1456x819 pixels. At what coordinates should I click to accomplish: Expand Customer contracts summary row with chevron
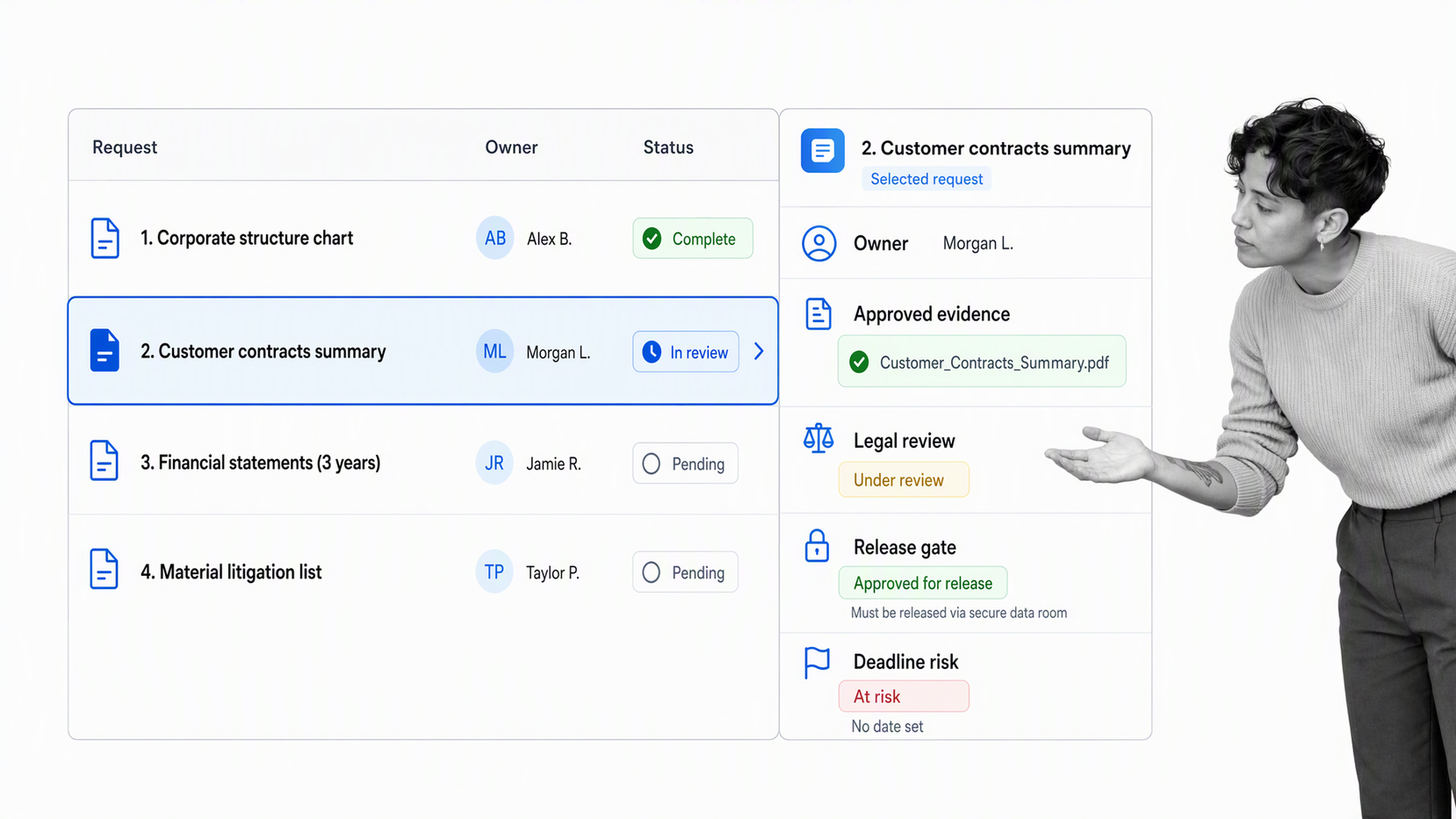click(x=759, y=351)
